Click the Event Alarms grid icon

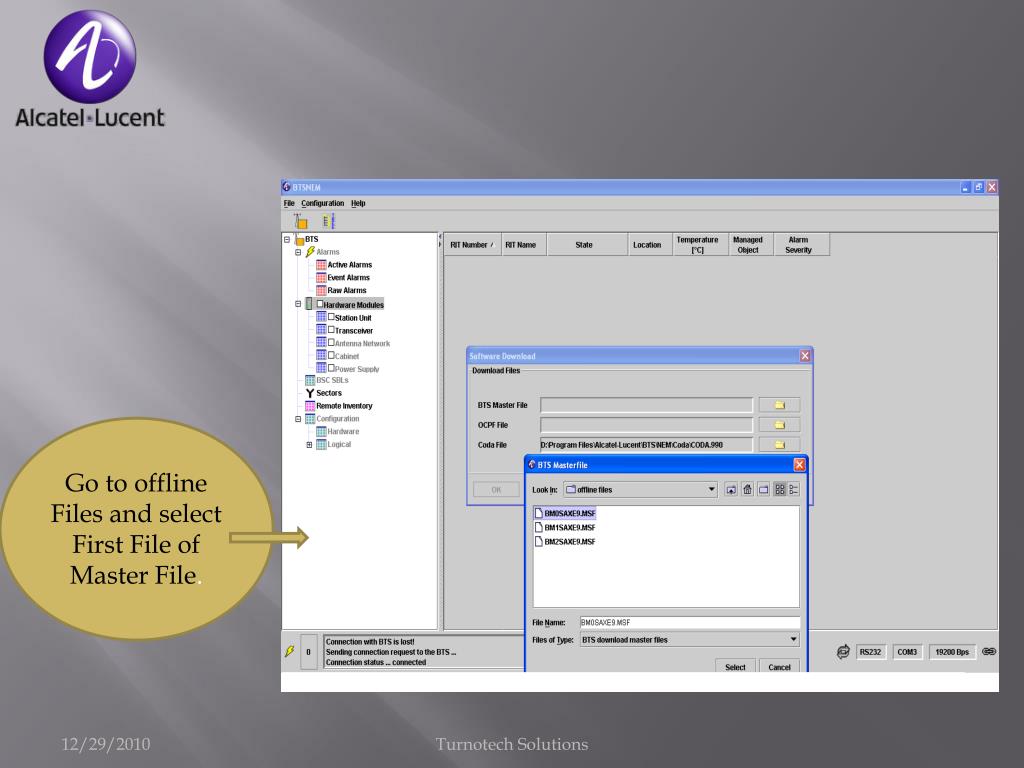click(x=321, y=278)
